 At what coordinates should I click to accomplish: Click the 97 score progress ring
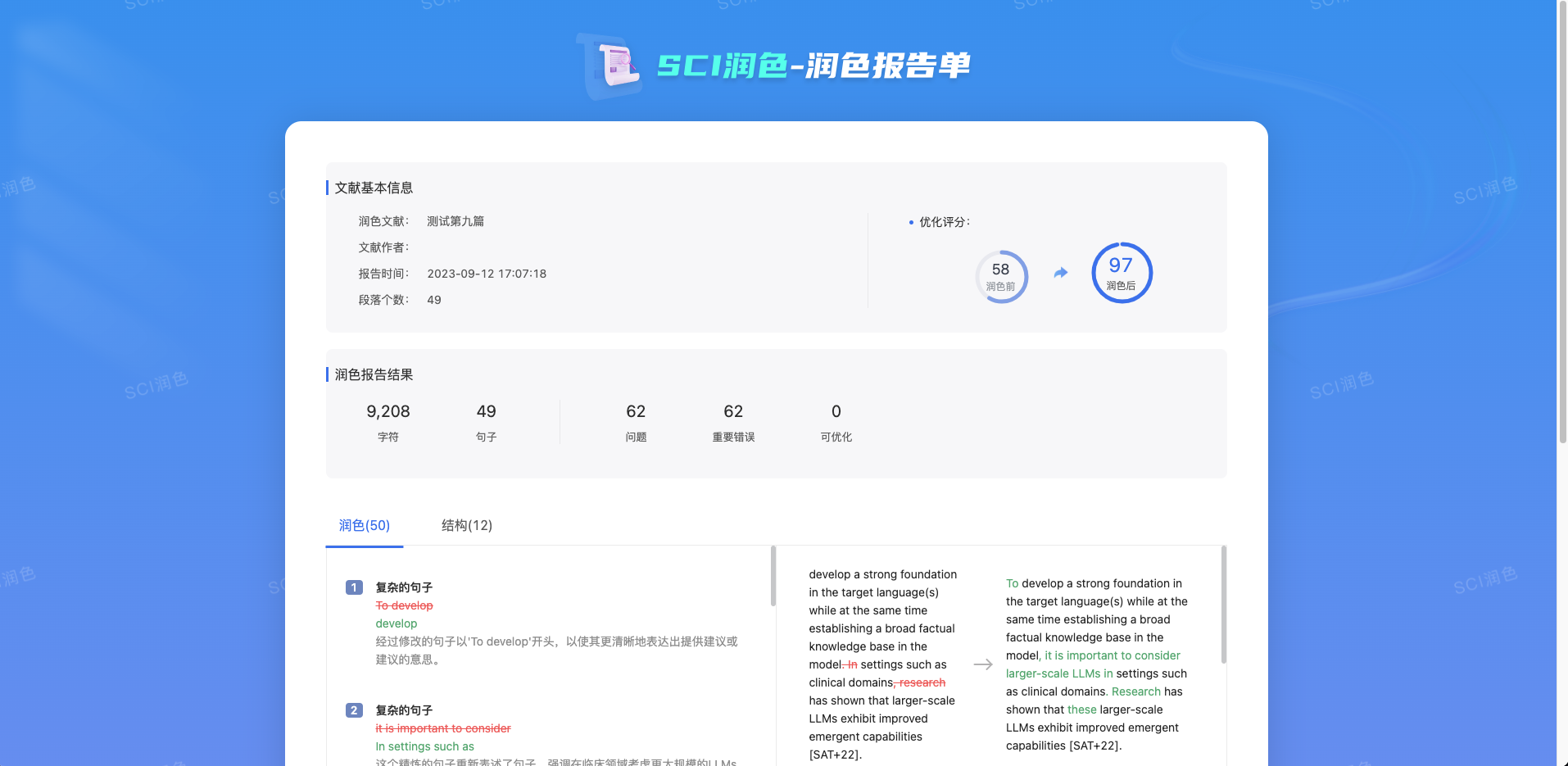pyautogui.click(x=1122, y=272)
